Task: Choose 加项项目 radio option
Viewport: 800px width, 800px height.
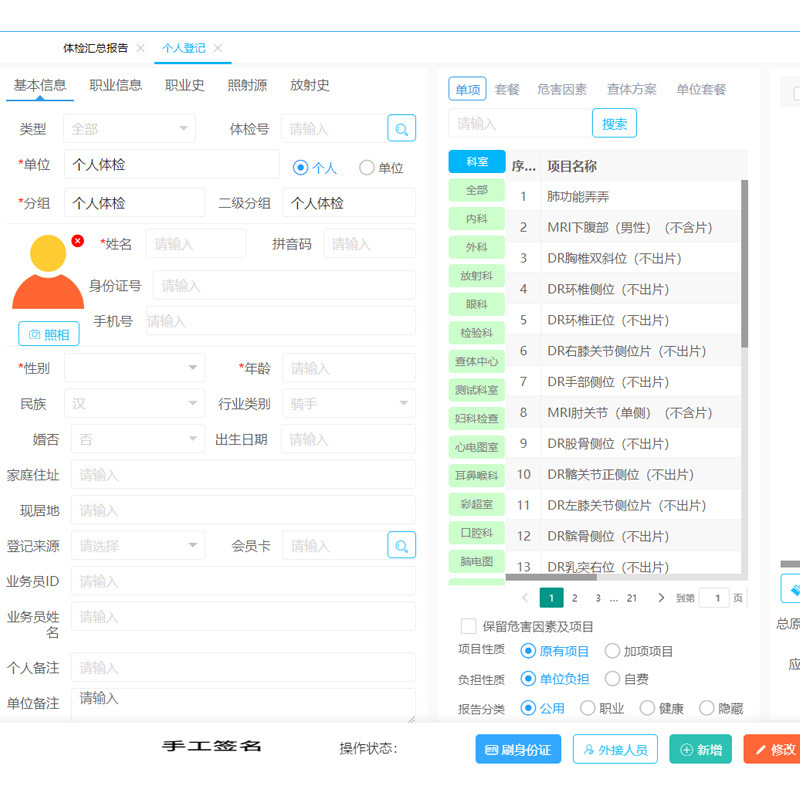Action: pyautogui.click(x=613, y=651)
